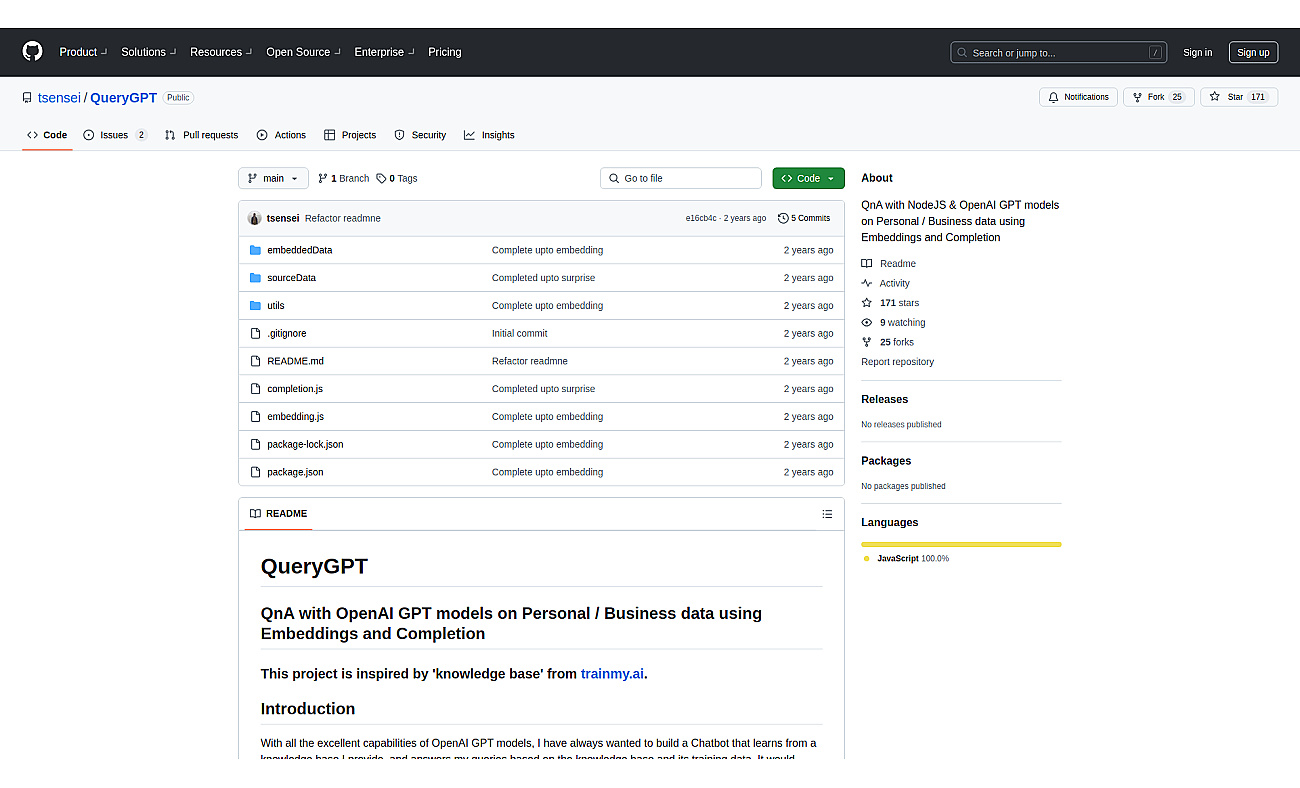This screenshot has width=1300, height=788.
Task: Switch to the Insights tab
Action: [x=489, y=135]
